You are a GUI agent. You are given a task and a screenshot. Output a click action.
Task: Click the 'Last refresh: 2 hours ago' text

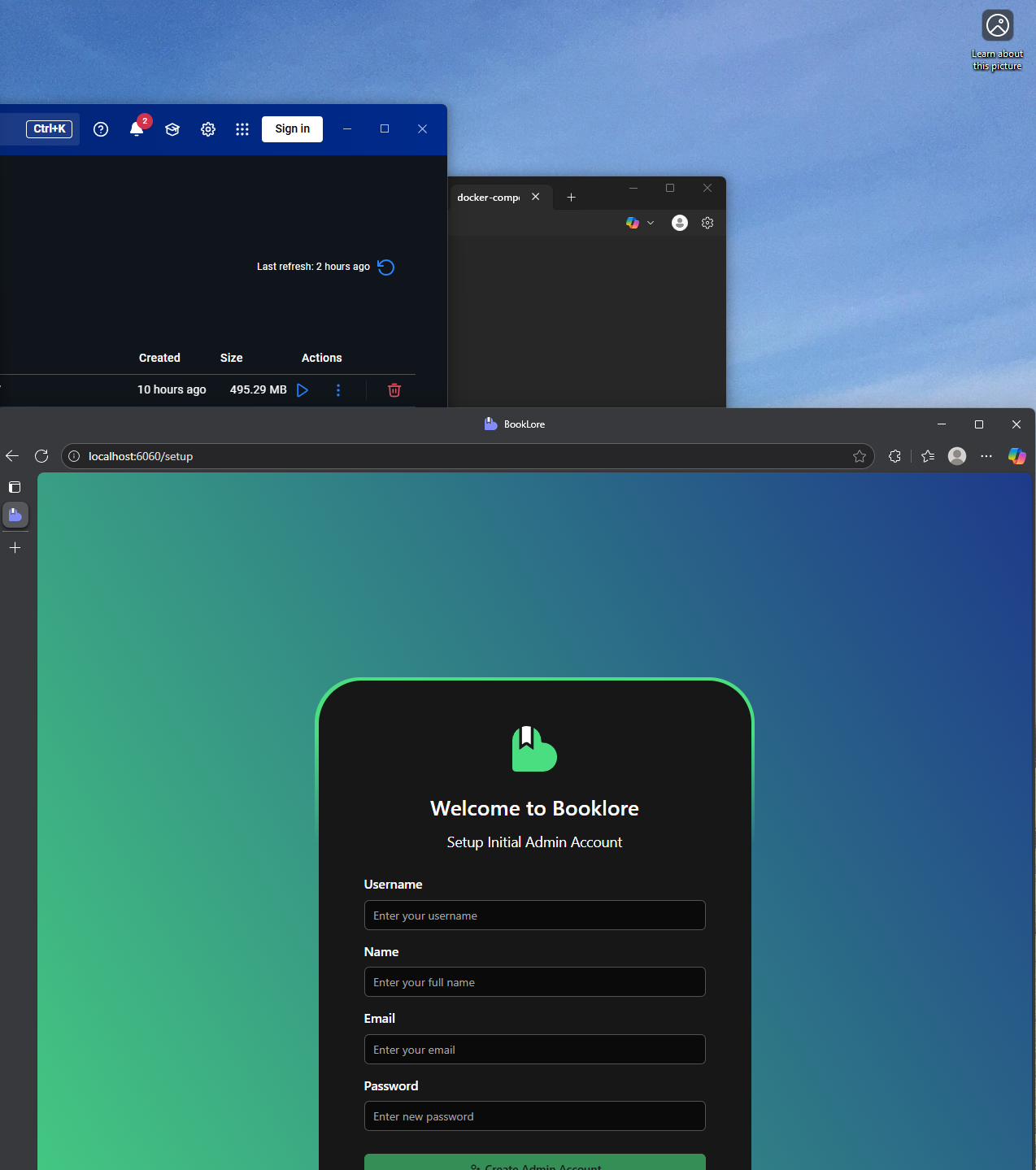point(313,267)
